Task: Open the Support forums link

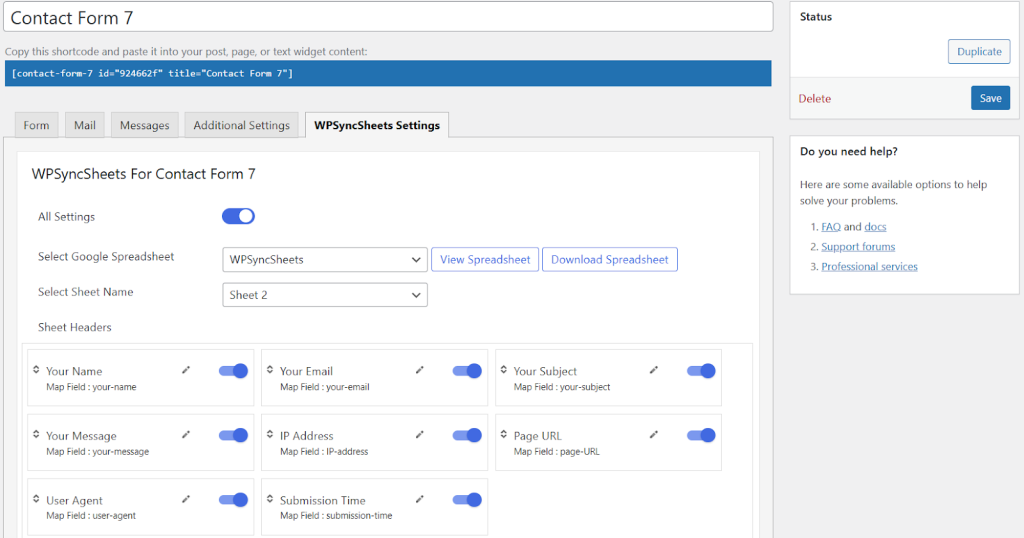Action: point(858,247)
